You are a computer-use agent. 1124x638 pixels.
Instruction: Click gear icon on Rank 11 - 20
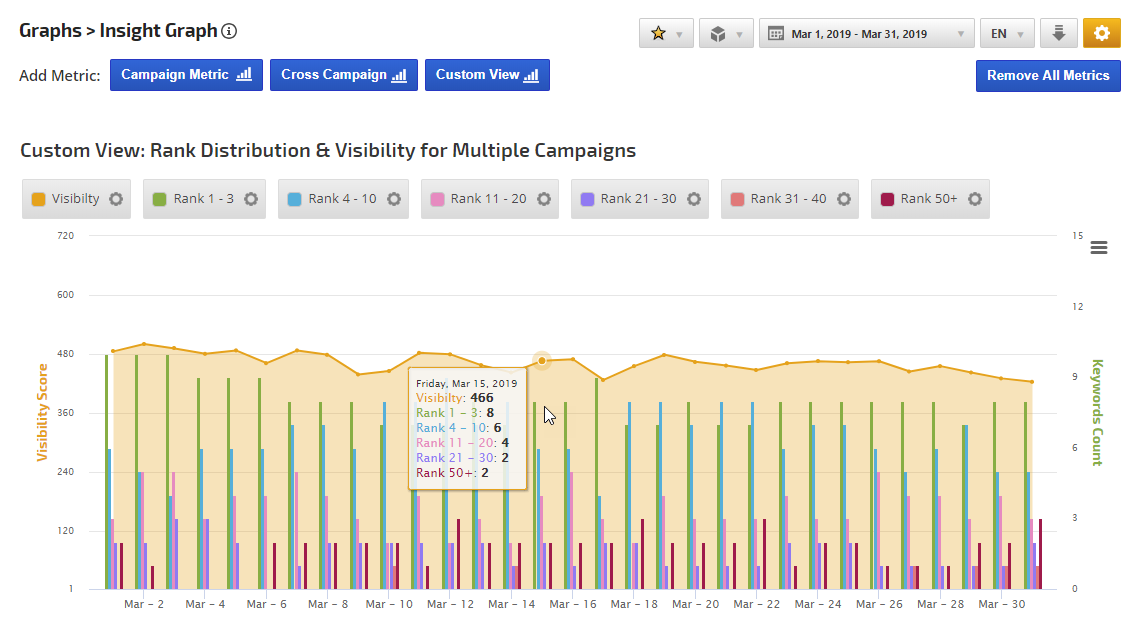click(544, 199)
